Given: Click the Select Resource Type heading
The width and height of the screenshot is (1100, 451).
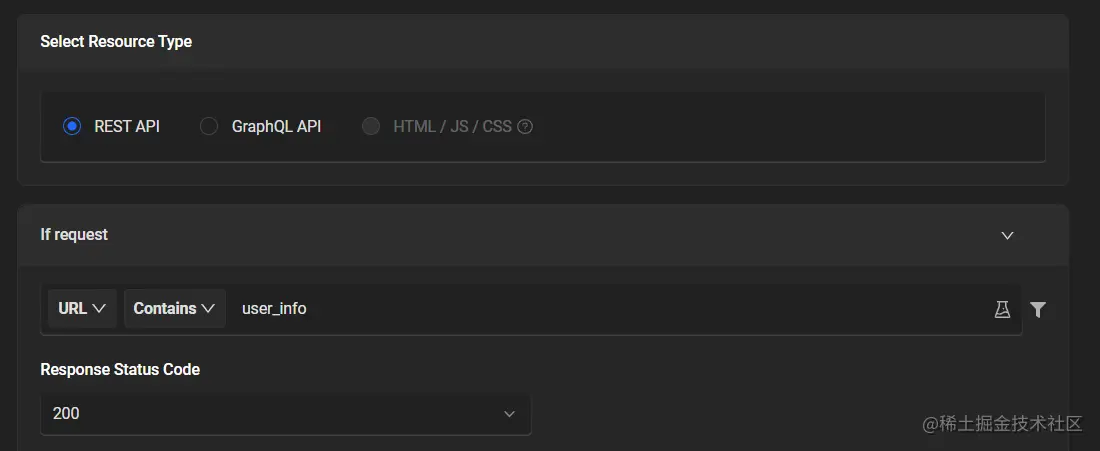Looking at the screenshot, I should 116,41.
